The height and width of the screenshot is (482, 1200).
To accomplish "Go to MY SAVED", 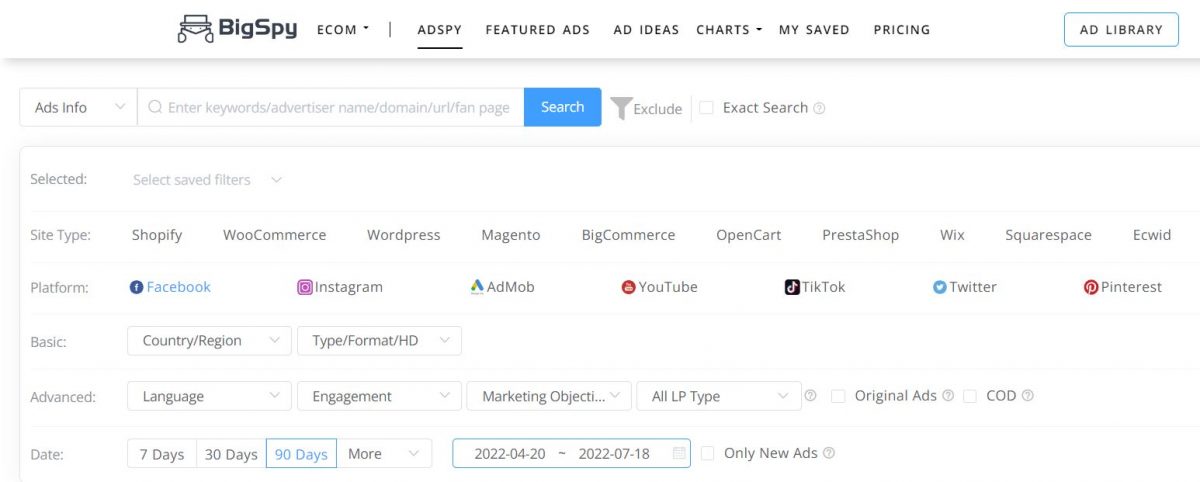I will 814,30.
